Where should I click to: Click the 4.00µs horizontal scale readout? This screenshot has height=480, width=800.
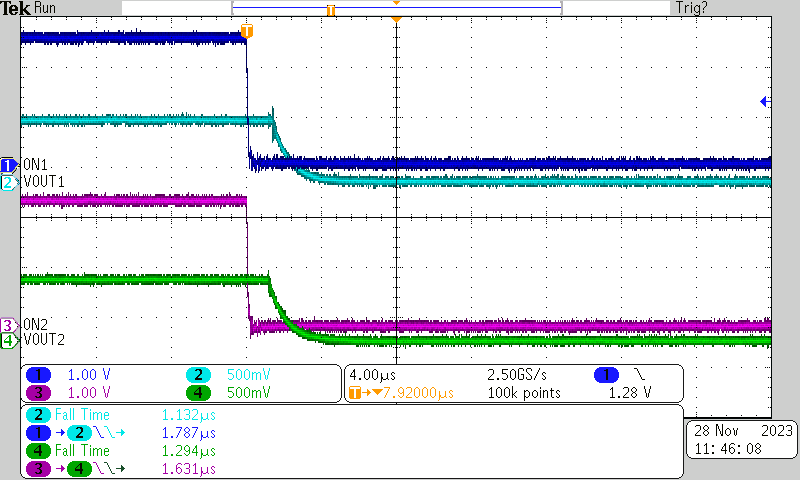click(372, 375)
